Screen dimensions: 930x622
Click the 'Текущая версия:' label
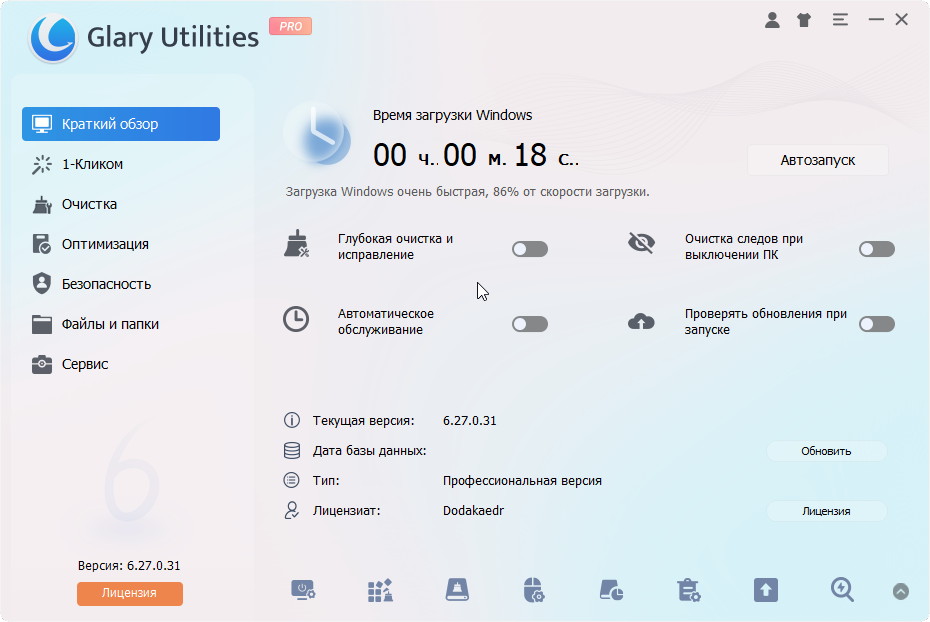point(364,420)
